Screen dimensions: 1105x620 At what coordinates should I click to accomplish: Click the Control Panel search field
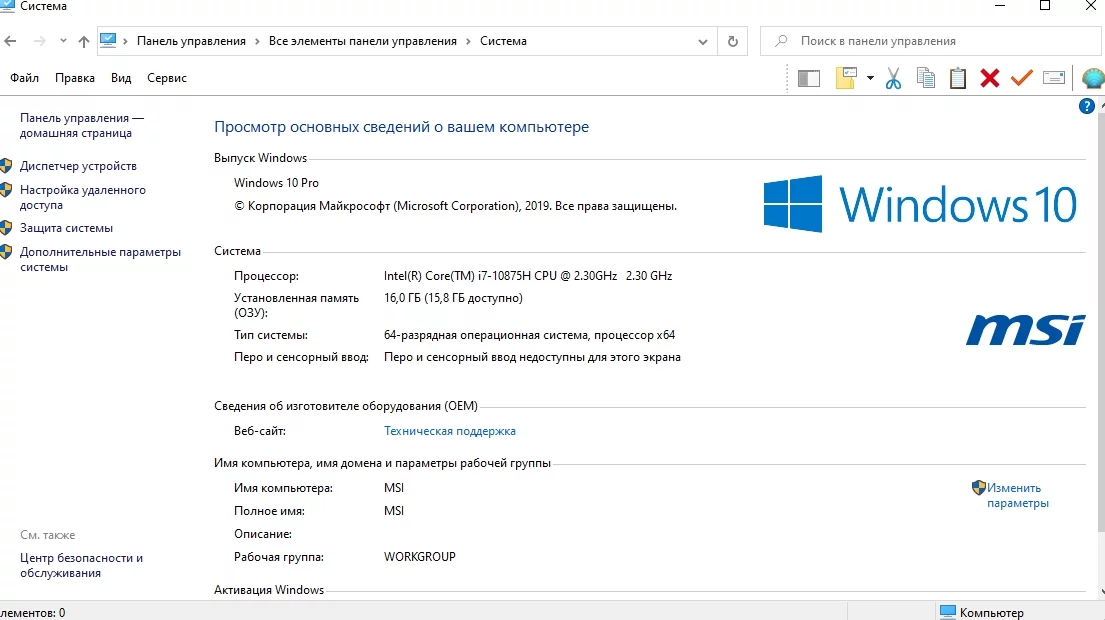tap(930, 41)
